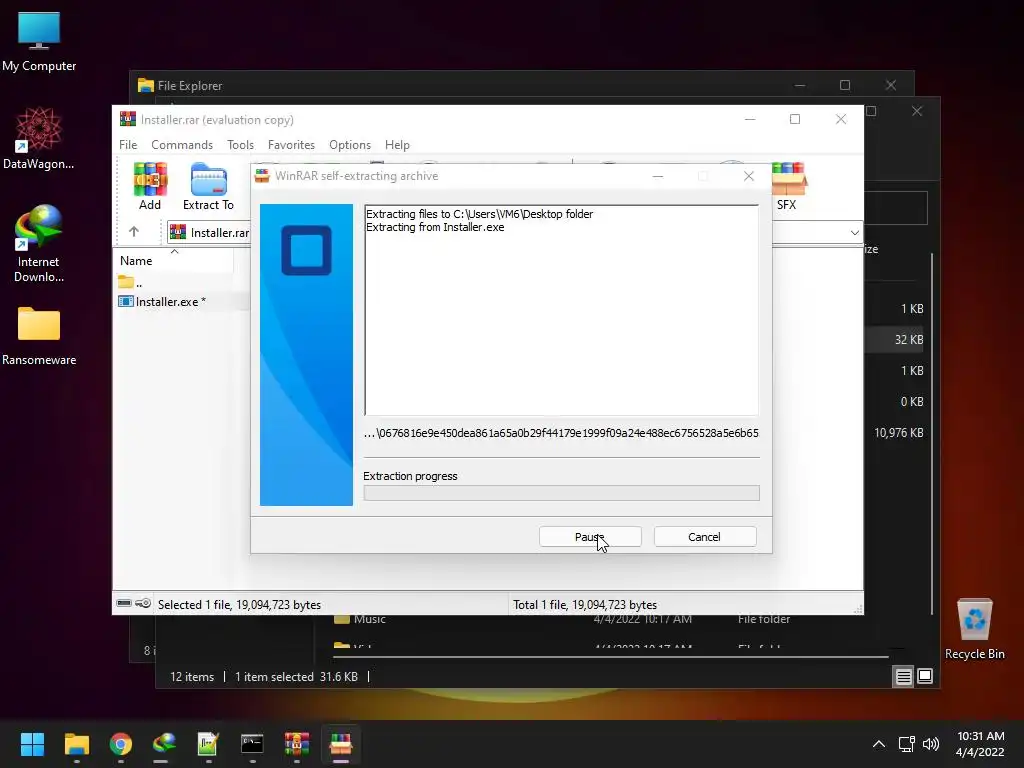Go up one level with the up arrow
The width and height of the screenshot is (1024, 768).
pyautogui.click(x=134, y=232)
